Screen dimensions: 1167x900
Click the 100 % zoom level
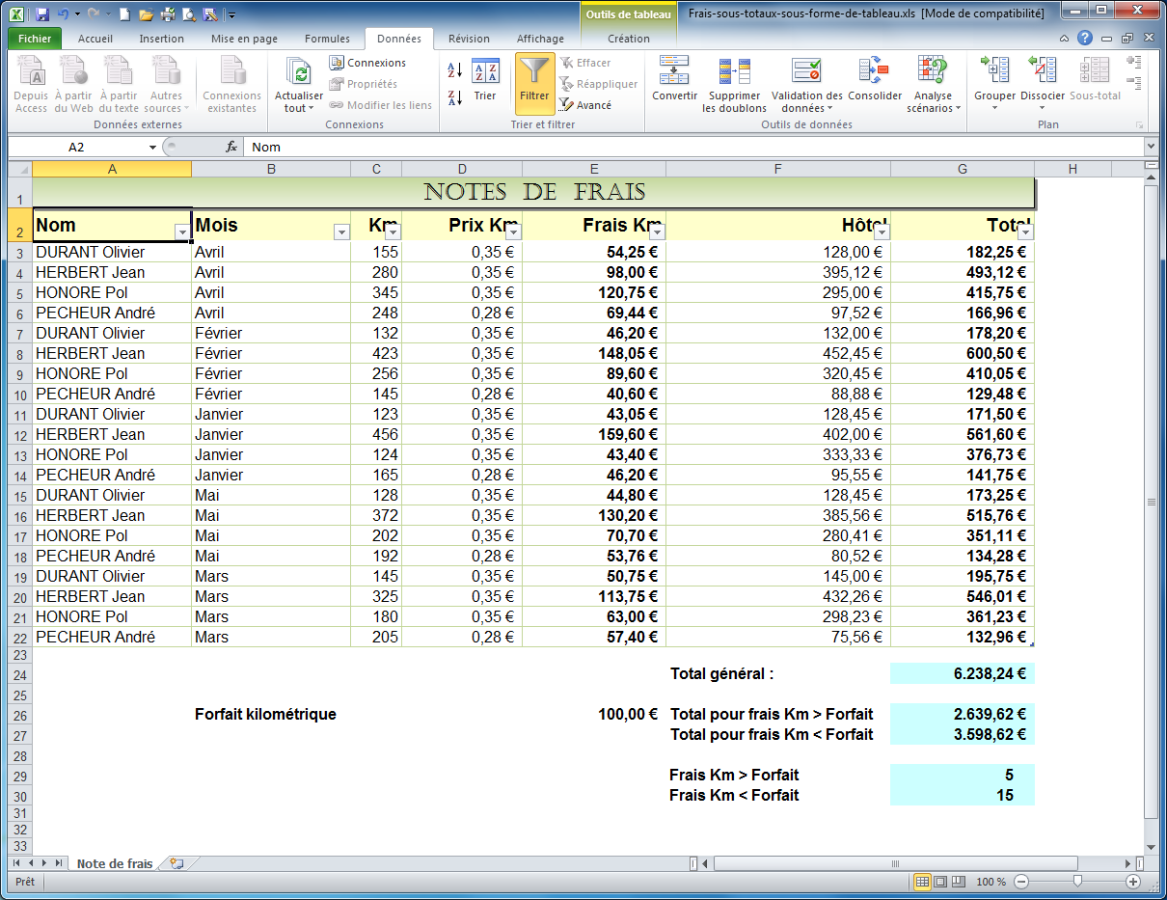click(990, 881)
